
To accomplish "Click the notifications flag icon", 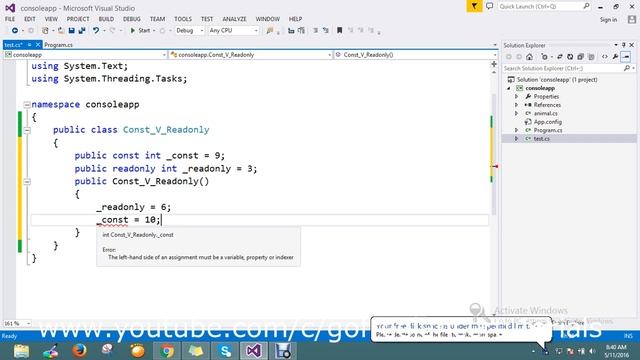I will point(474,7).
